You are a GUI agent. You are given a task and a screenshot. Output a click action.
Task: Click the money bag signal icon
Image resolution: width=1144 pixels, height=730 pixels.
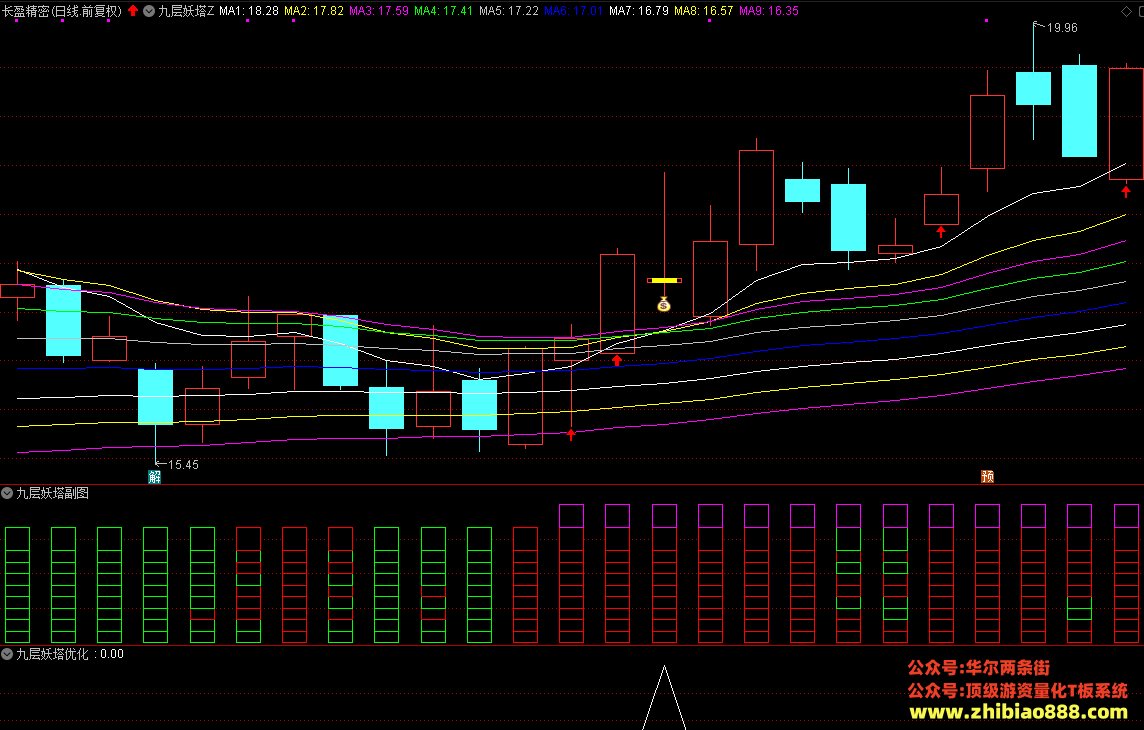click(x=663, y=304)
